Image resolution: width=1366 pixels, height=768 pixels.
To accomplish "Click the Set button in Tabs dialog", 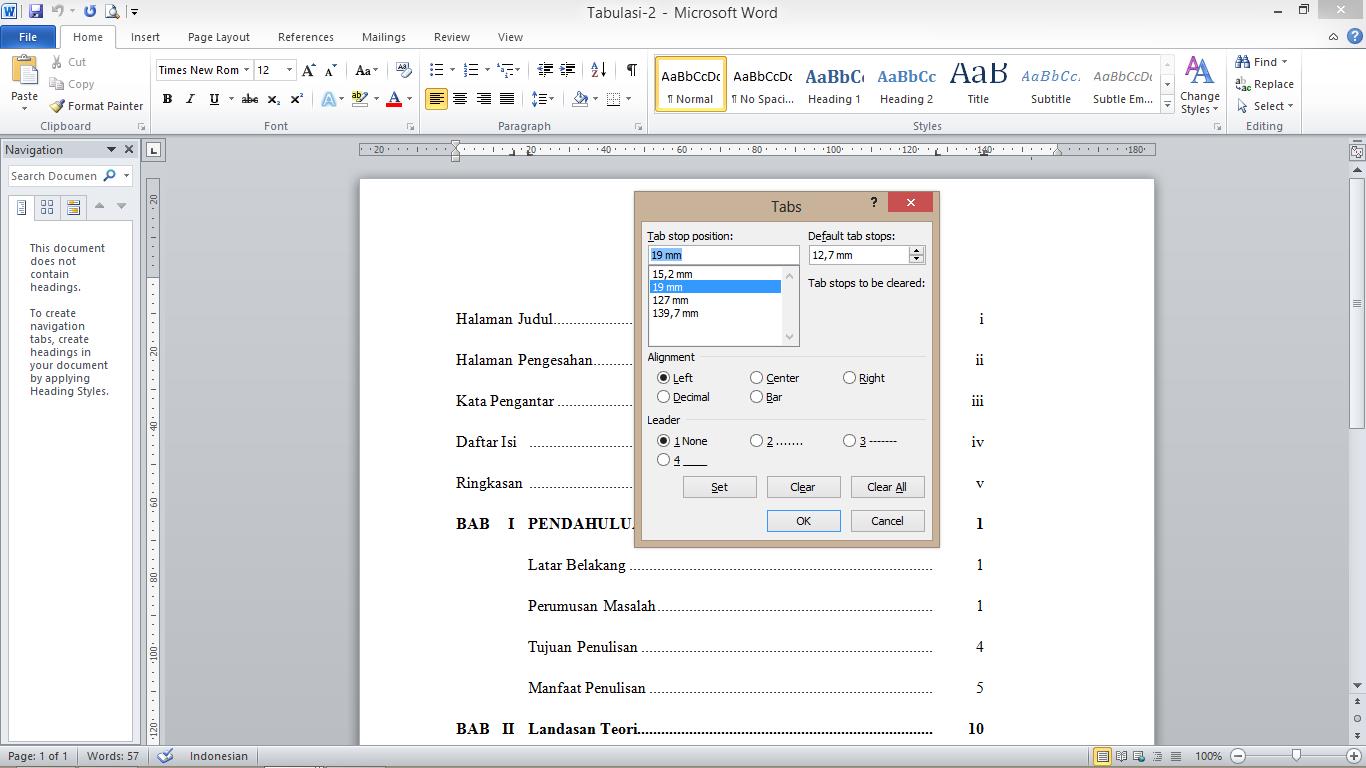I will [720, 487].
